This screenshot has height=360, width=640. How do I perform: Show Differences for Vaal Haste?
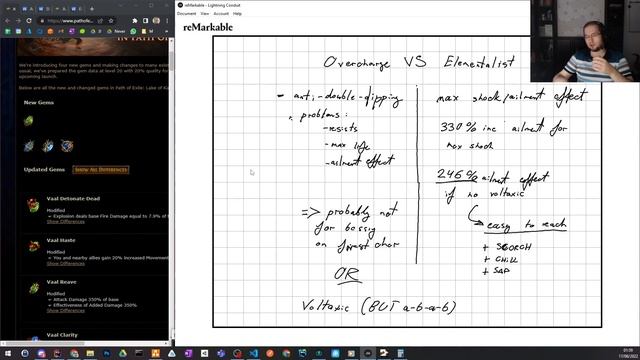66,264
